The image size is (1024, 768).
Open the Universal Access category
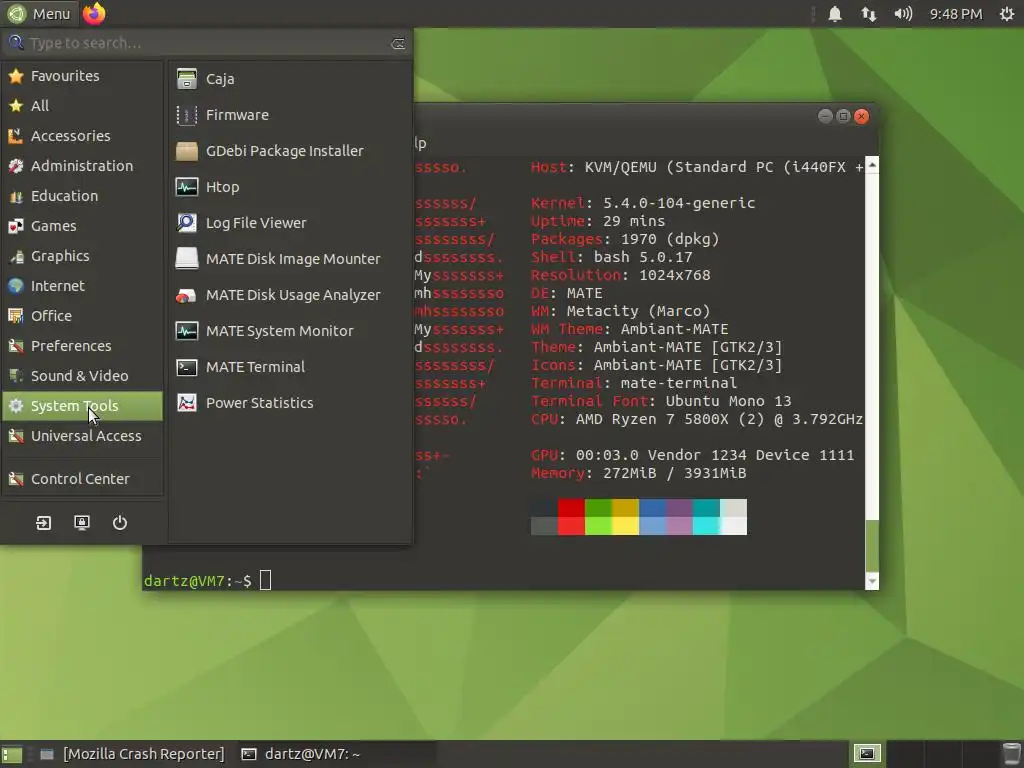point(82,436)
